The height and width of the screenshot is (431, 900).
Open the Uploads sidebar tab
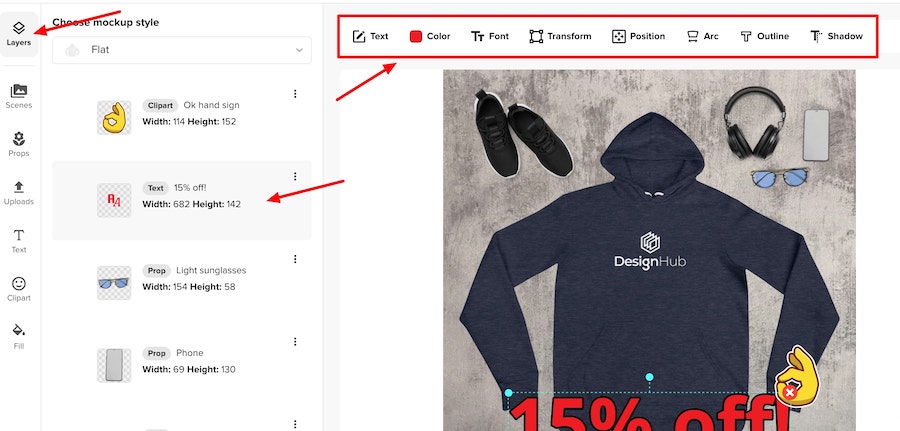tap(19, 193)
